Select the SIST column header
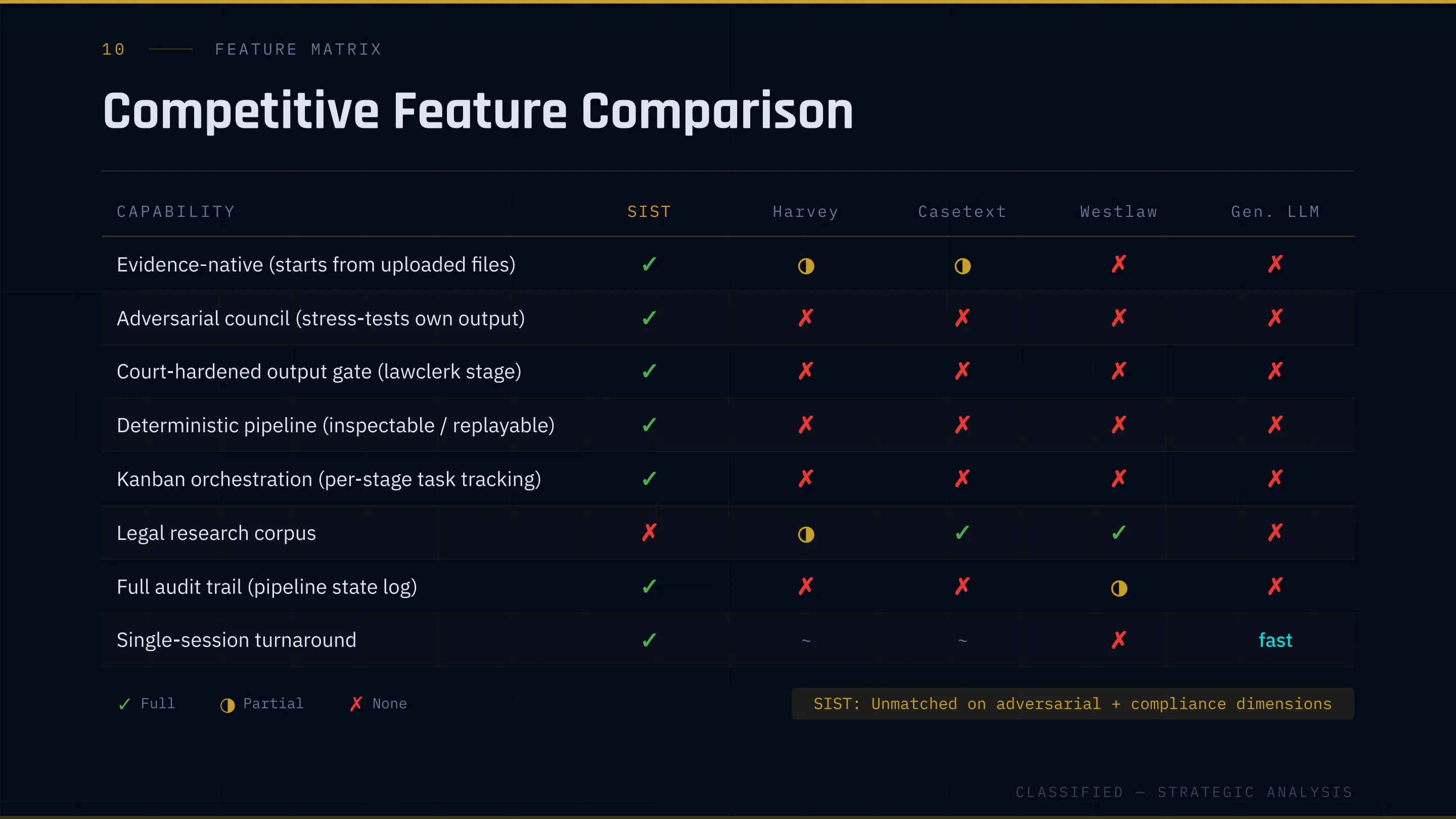This screenshot has height=819, width=1456. [x=649, y=211]
